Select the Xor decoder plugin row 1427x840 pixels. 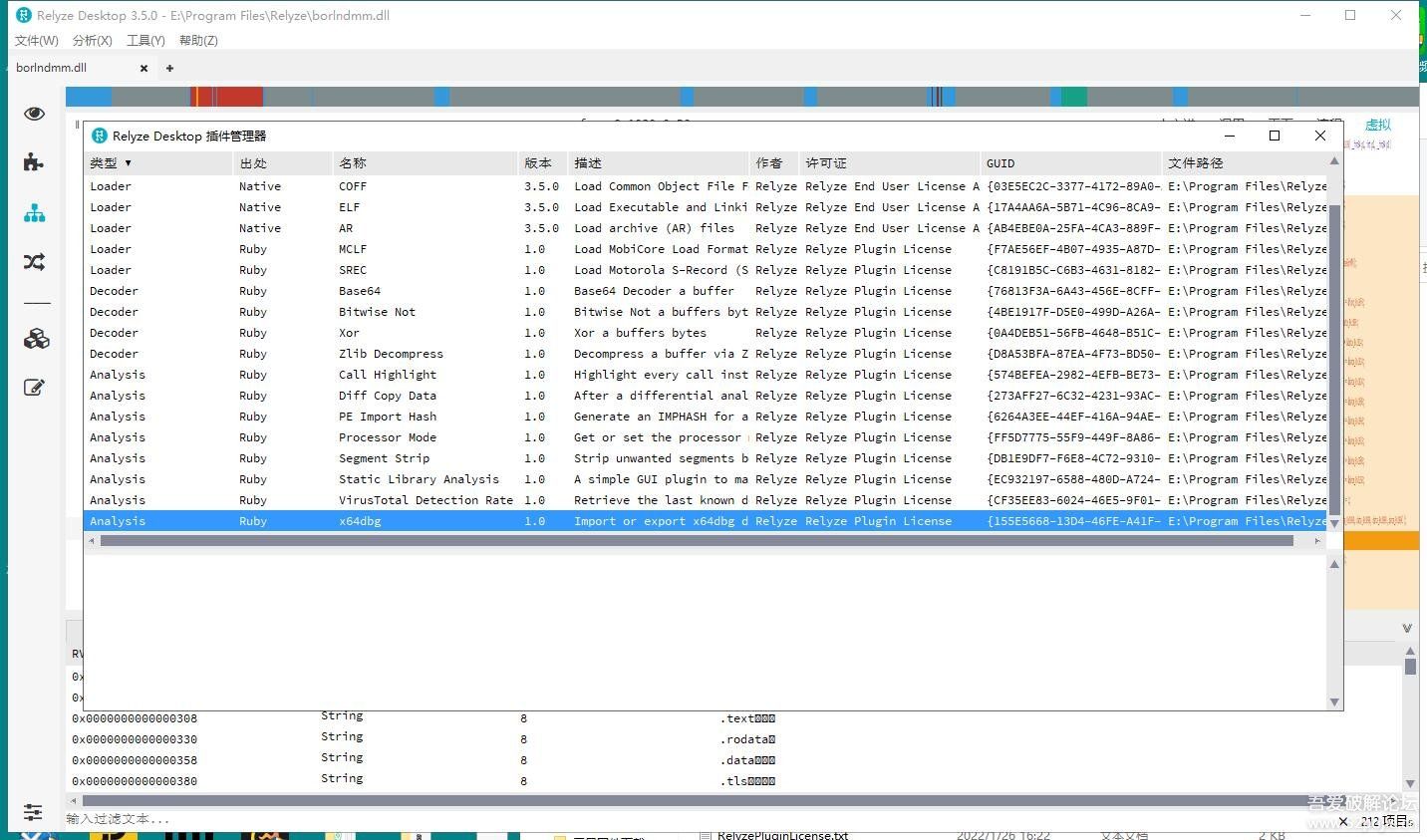pyautogui.click(x=706, y=333)
